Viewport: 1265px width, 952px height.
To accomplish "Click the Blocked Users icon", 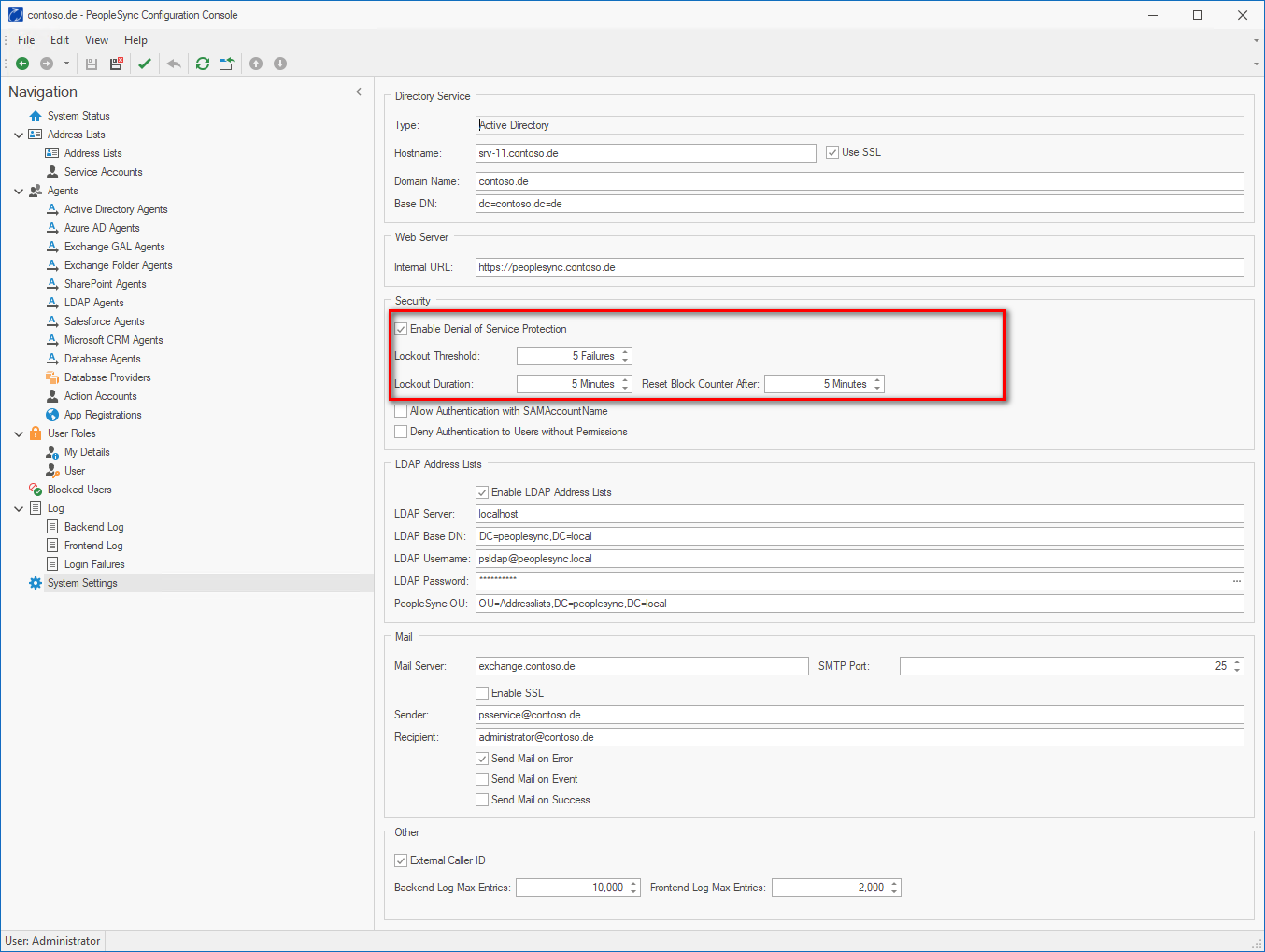I will pyautogui.click(x=36, y=490).
